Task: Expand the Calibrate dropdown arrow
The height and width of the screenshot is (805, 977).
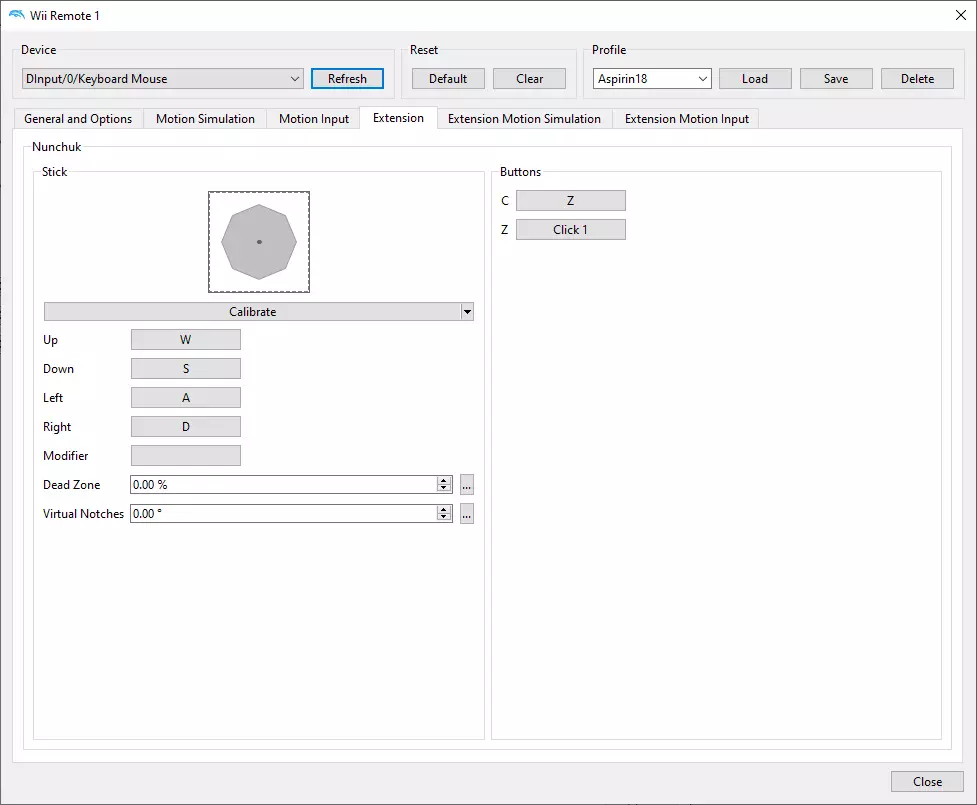Action: [x=467, y=312]
